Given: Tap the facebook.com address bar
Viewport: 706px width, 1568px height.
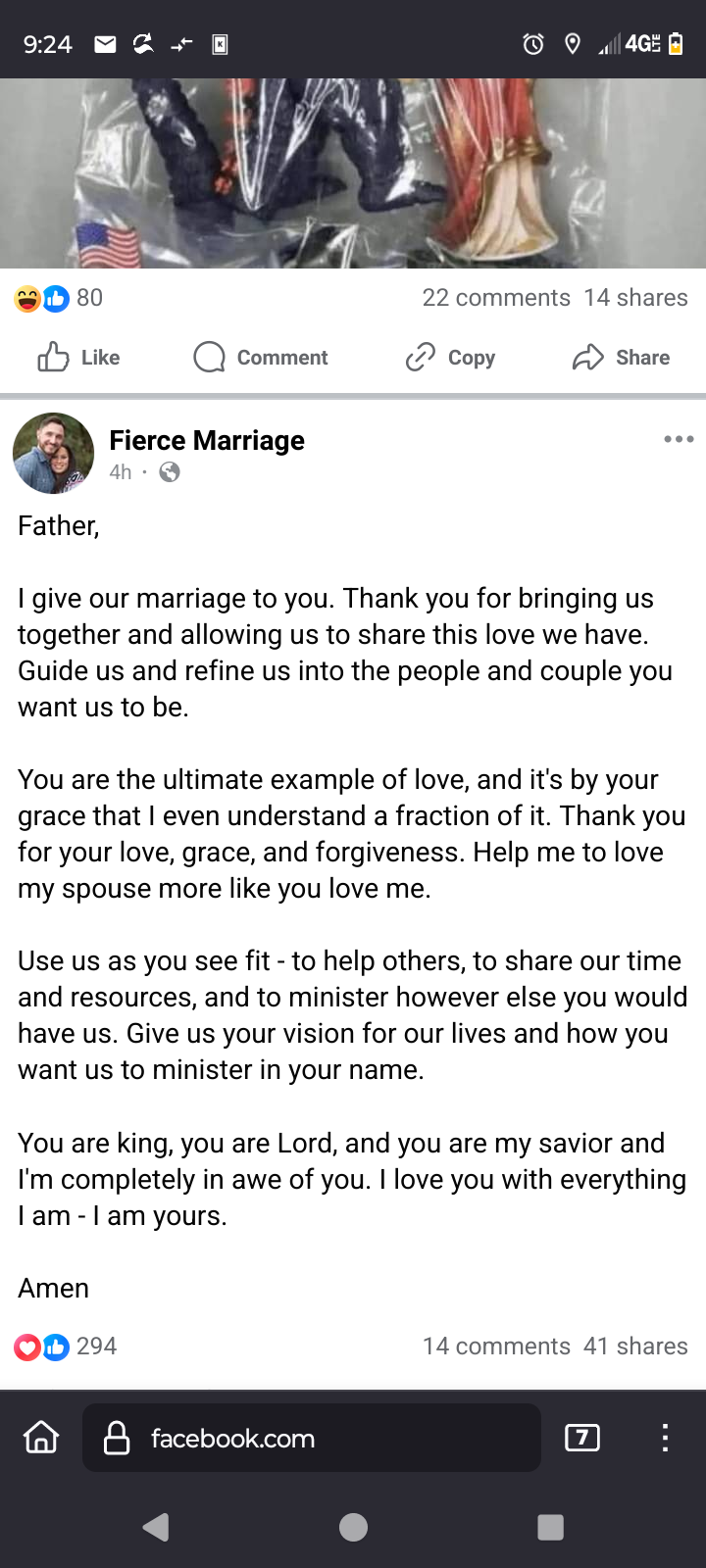Looking at the screenshot, I should point(324,1438).
